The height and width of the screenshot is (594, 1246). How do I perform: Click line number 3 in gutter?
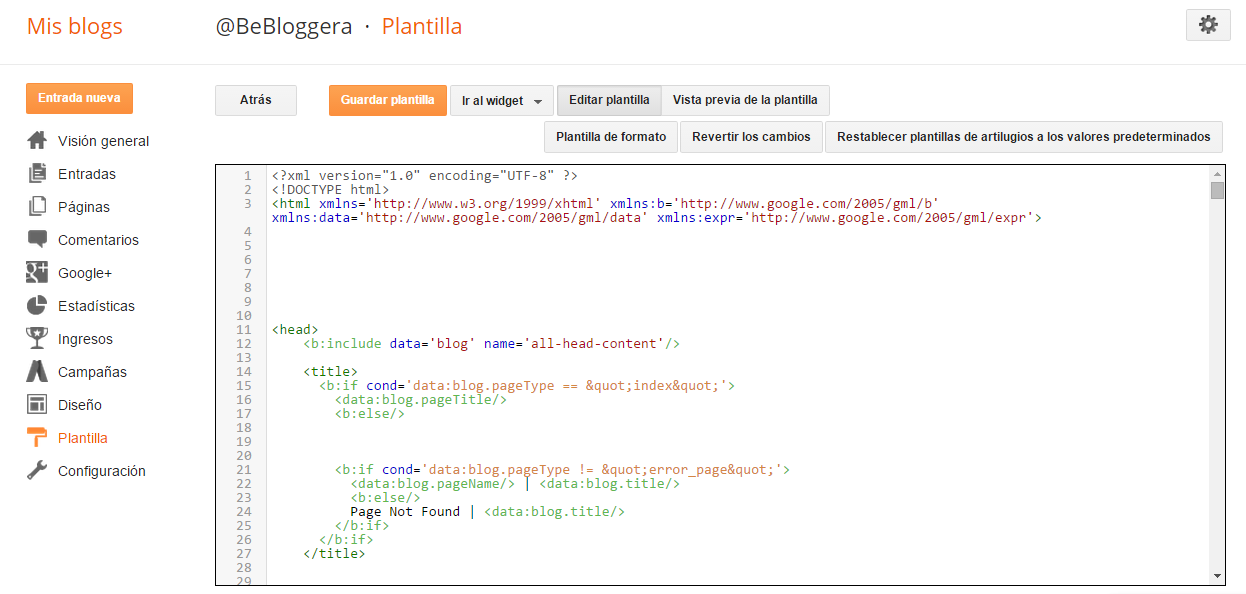pyautogui.click(x=247, y=203)
